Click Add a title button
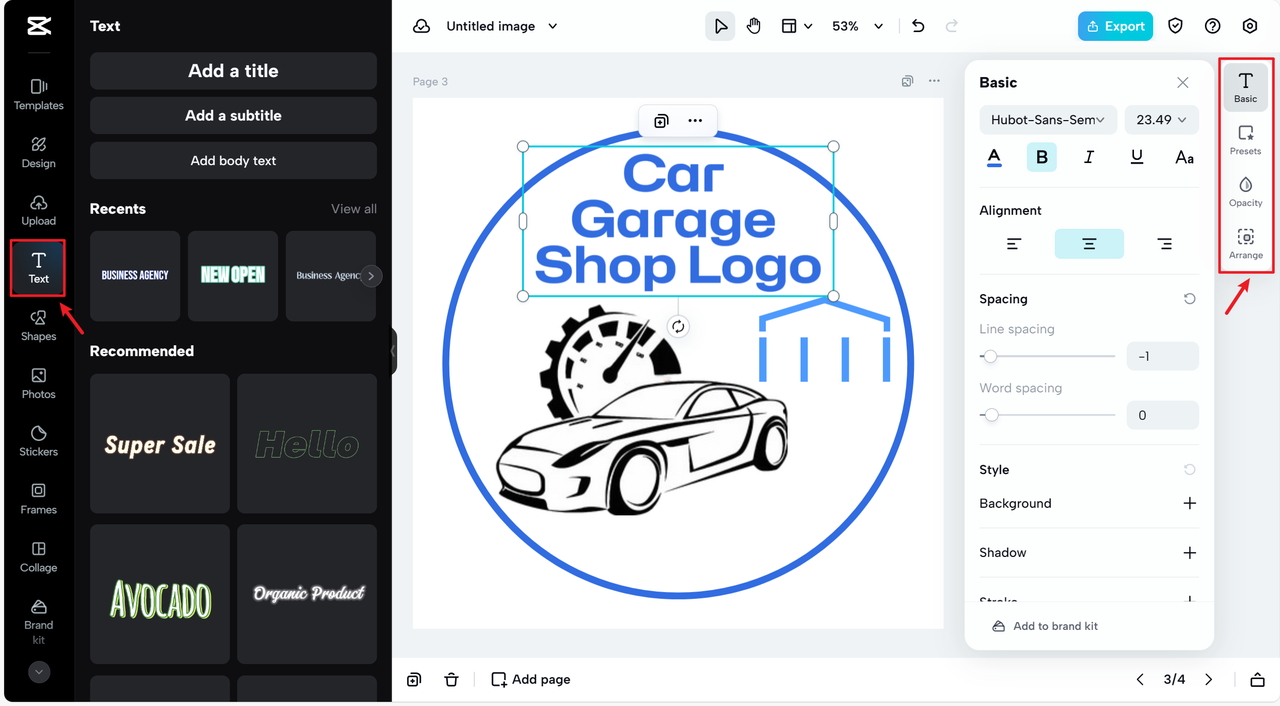 click(233, 71)
